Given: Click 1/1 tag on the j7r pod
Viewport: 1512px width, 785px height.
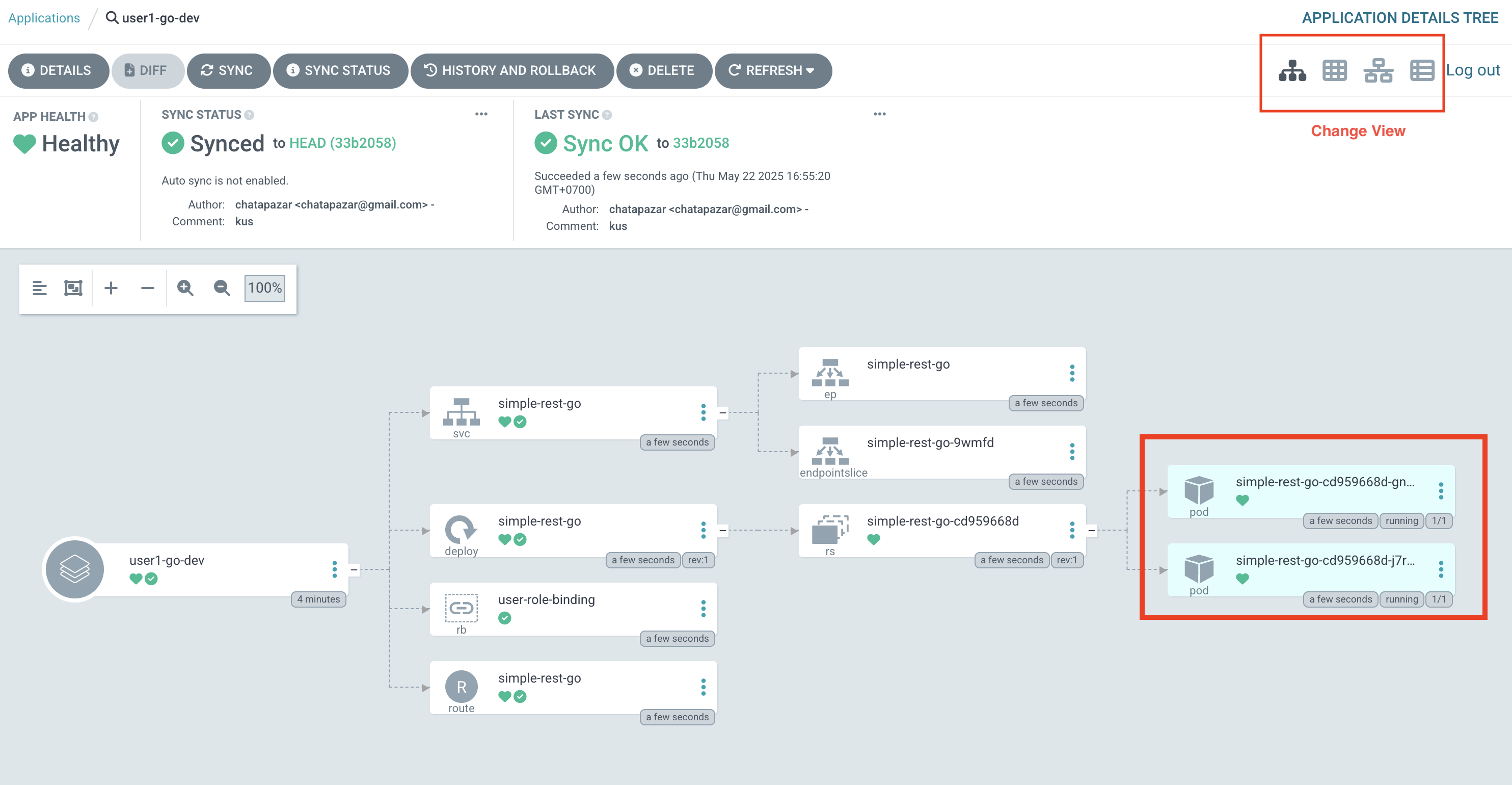Looking at the screenshot, I should 1439,599.
